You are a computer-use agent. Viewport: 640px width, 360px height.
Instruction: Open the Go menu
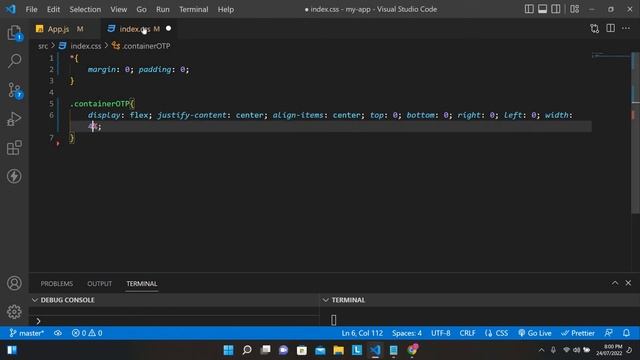point(141,9)
